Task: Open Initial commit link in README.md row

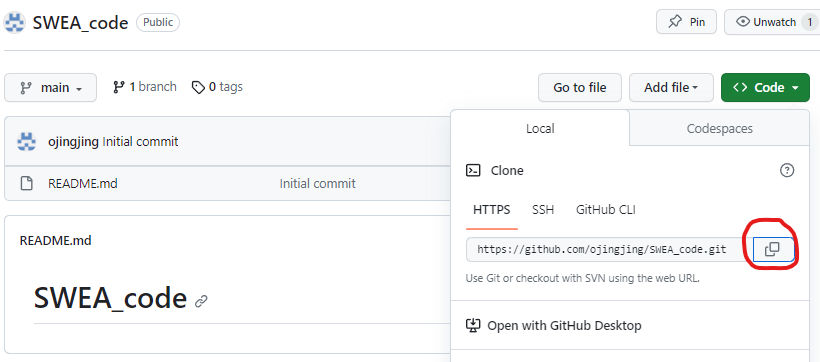Action: [x=317, y=184]
